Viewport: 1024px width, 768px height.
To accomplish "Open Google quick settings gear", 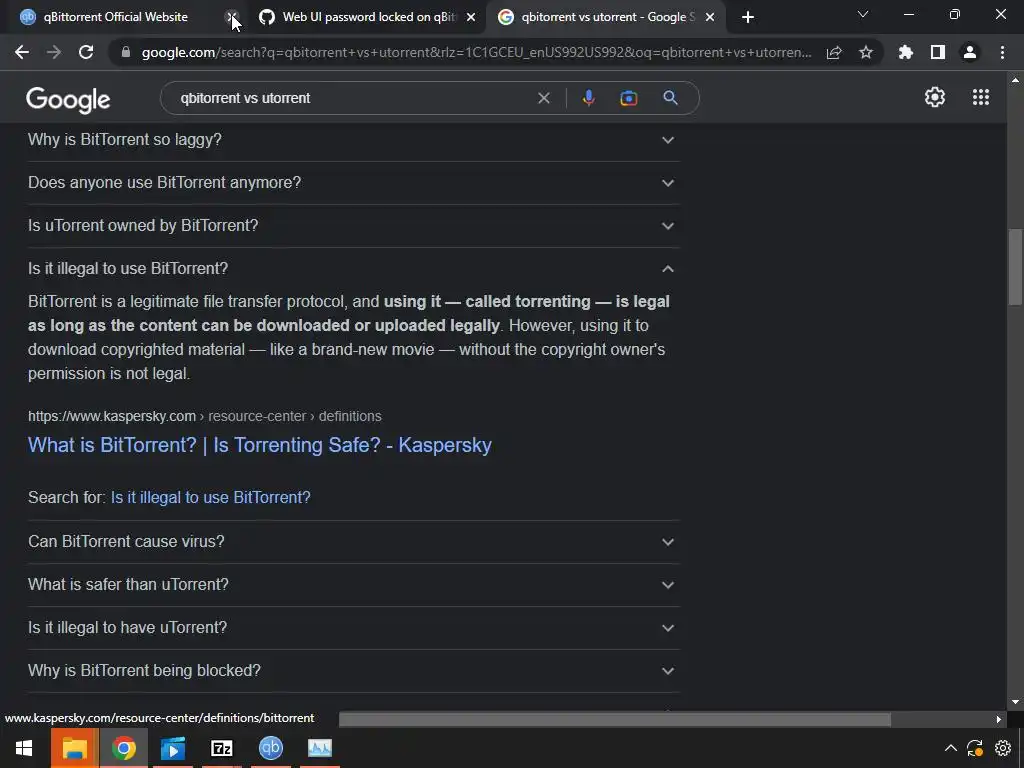I will click(x=935, y=97).
